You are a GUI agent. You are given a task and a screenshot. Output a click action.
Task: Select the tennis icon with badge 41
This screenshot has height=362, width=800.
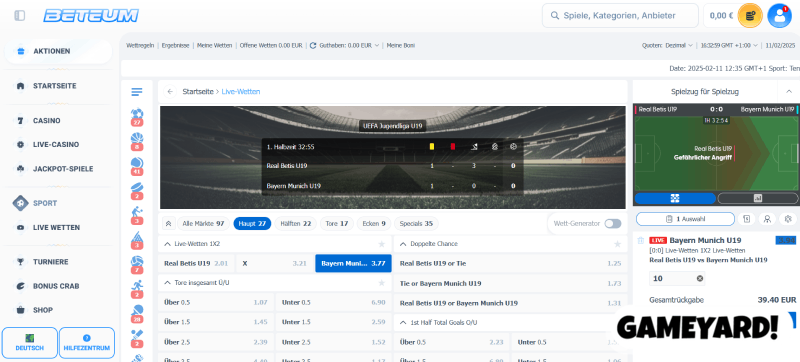(137, 166)
